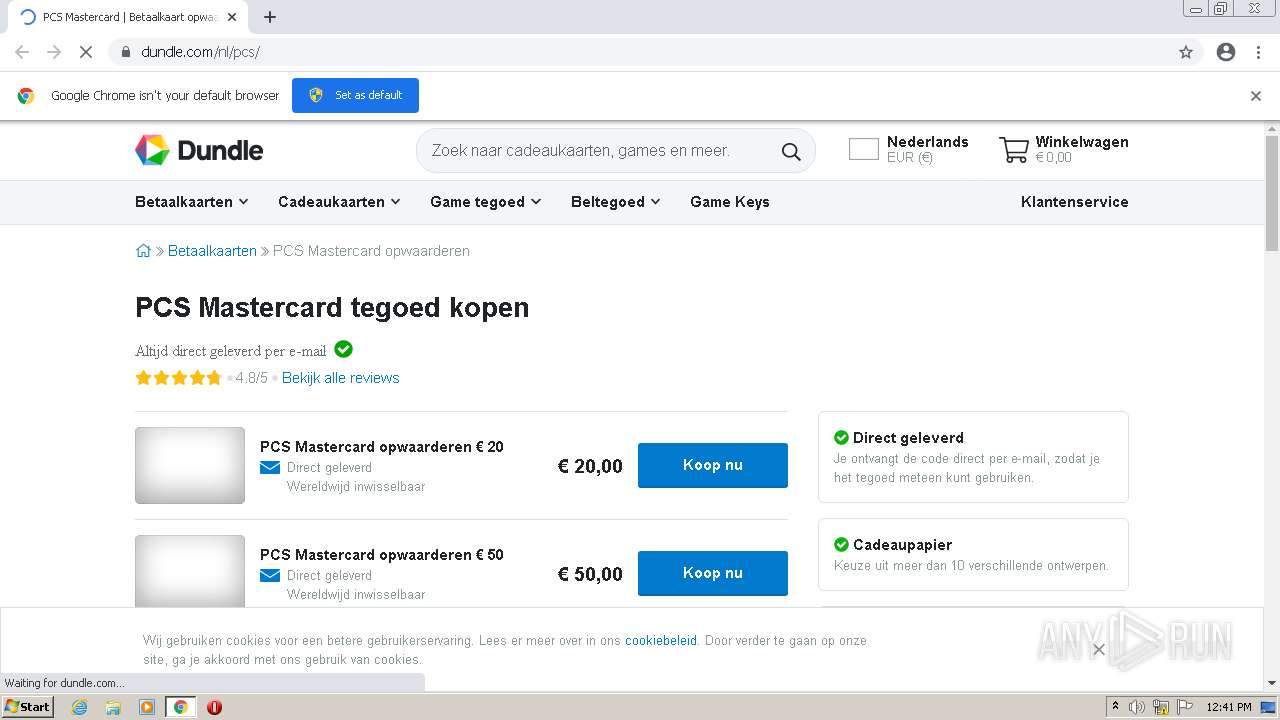
Task: Click the € 20 card thumbnail
Action: pyautogui.click(x=190, y=465)
